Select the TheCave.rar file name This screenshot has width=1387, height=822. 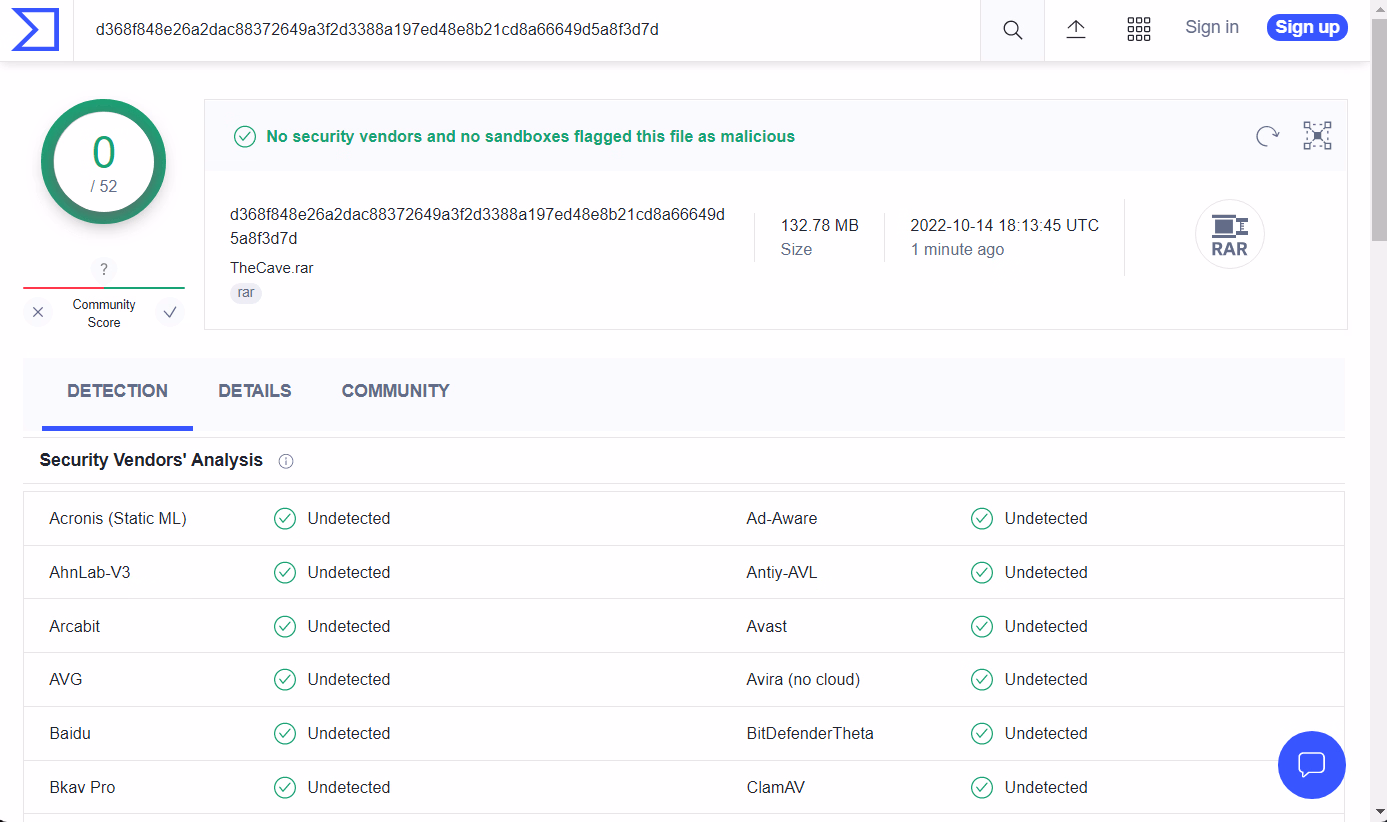click(272, 268)
